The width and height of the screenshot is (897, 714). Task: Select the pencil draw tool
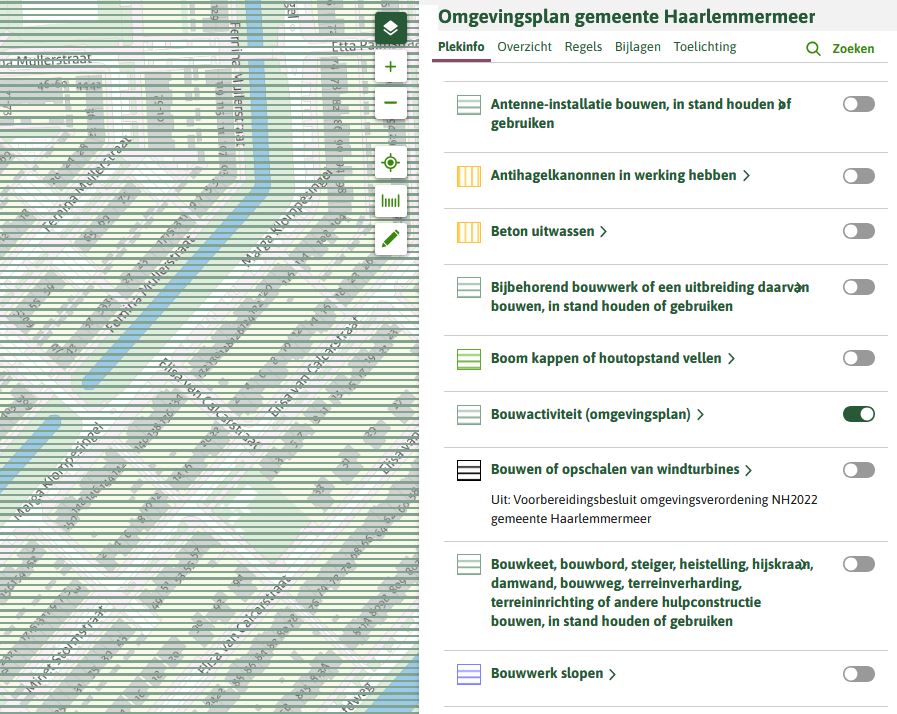coord(391,238)
